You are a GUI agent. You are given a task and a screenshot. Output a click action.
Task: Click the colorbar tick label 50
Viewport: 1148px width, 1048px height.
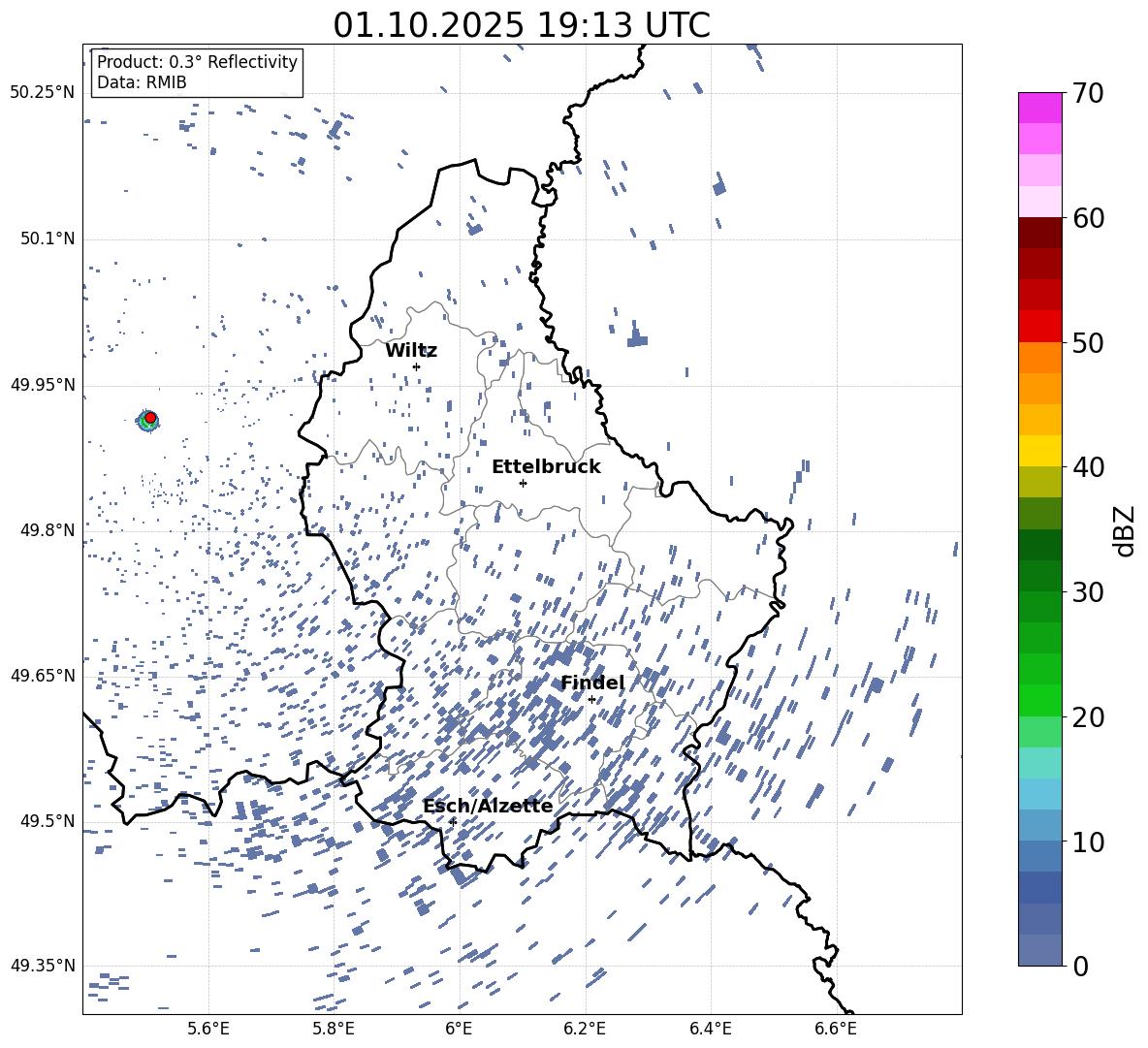point(1088,343)
